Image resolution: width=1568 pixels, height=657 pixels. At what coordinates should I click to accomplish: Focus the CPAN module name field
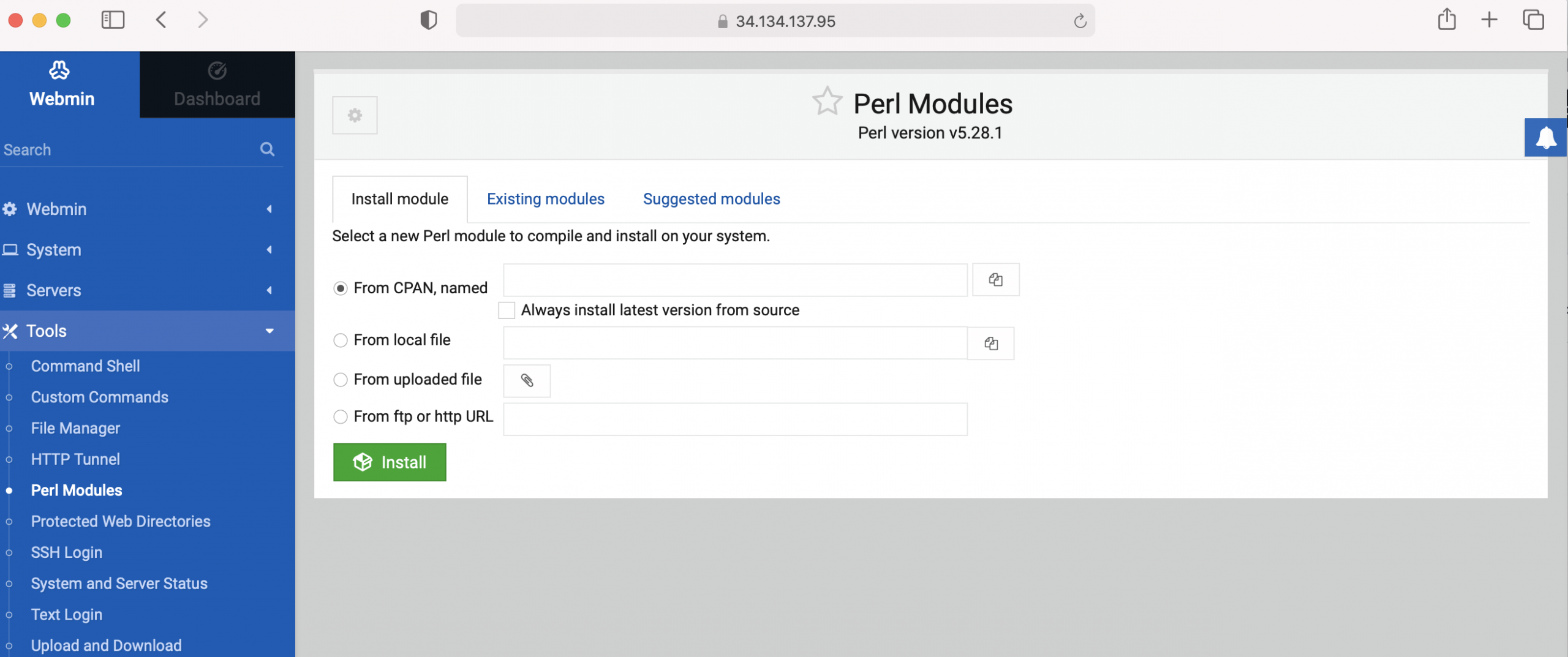(x=735, y=280)
